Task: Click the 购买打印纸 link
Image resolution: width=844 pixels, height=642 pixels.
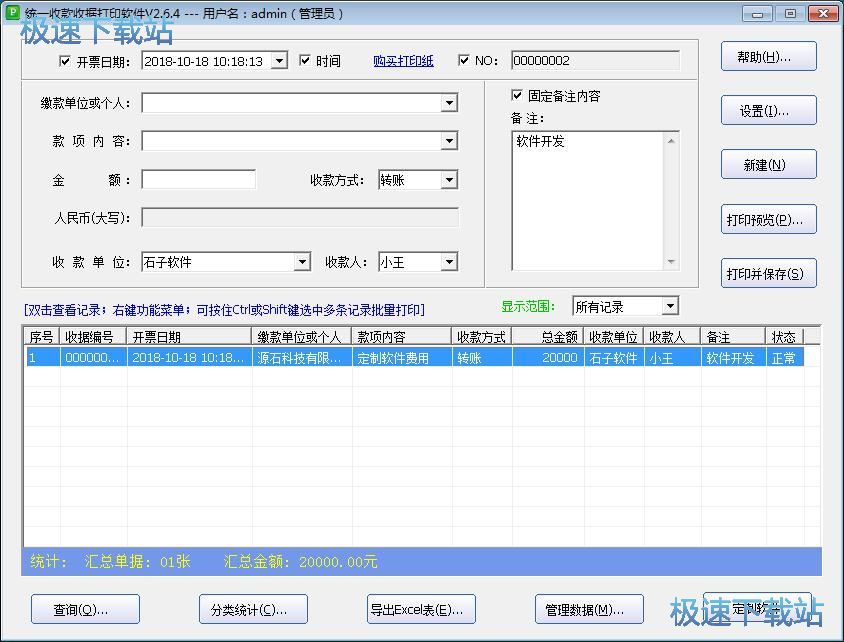Action: pyautogui.click(x=403, y=61)
